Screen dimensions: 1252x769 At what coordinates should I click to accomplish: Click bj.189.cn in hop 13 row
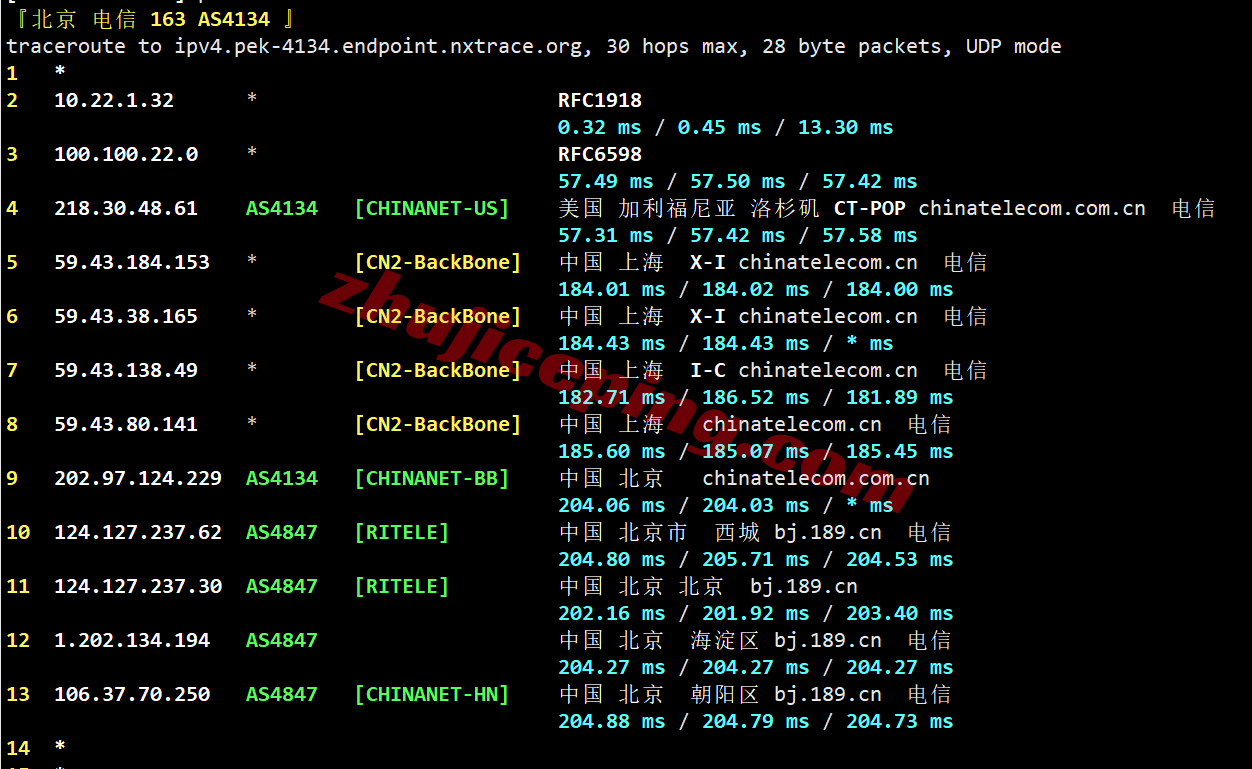[x=828, y=694]
